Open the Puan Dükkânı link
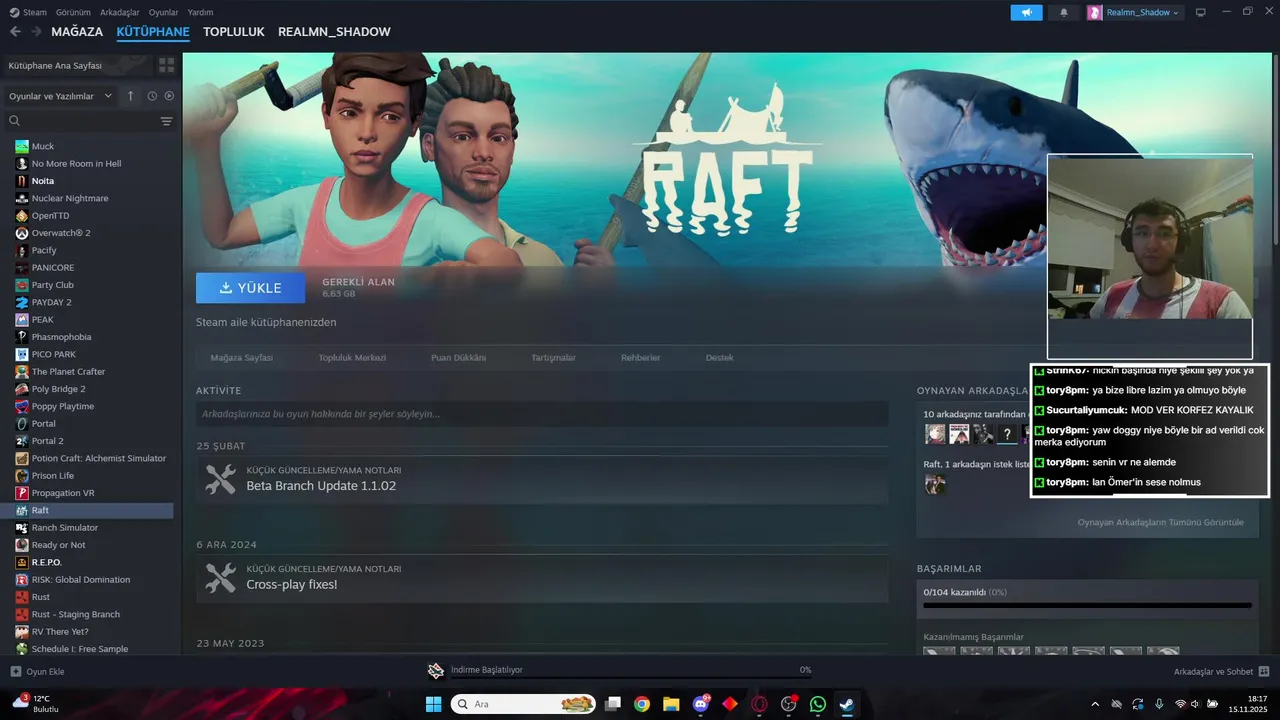The height and width of the screenshot is (720, 1280). 458,357
